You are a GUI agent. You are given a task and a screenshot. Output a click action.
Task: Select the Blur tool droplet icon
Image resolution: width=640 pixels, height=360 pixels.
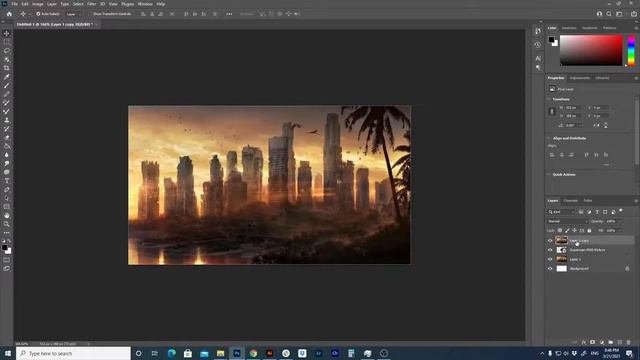tap(7, 155)
